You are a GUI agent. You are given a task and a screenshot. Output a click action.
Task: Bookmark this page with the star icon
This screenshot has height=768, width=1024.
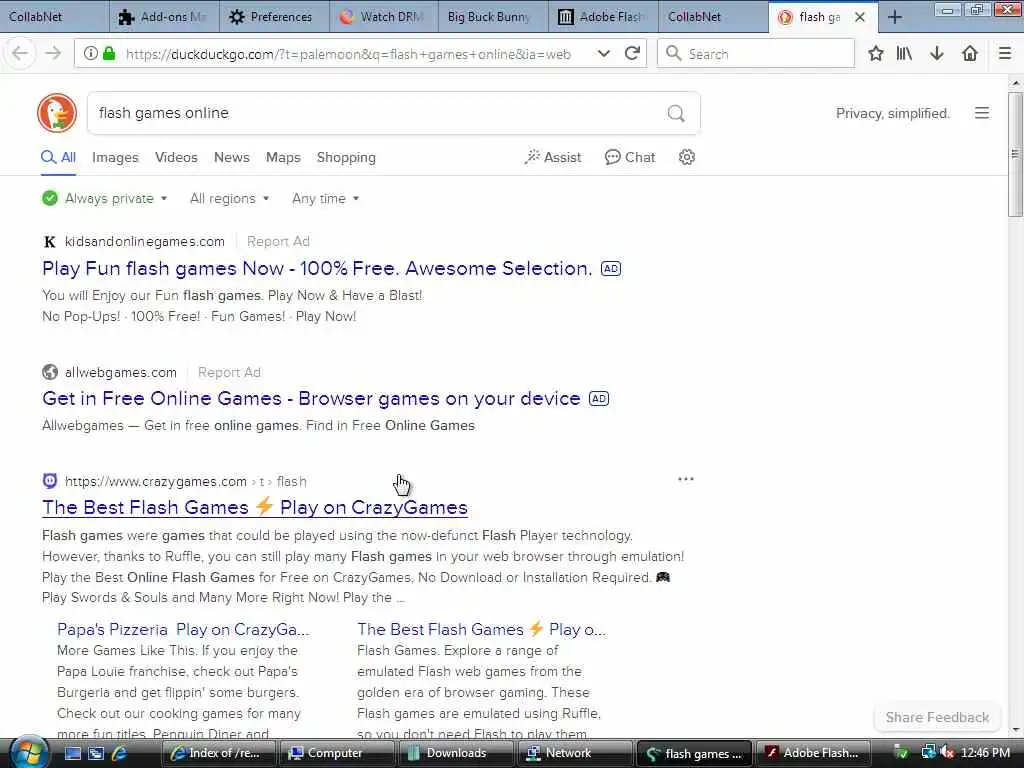click(876, 54)
